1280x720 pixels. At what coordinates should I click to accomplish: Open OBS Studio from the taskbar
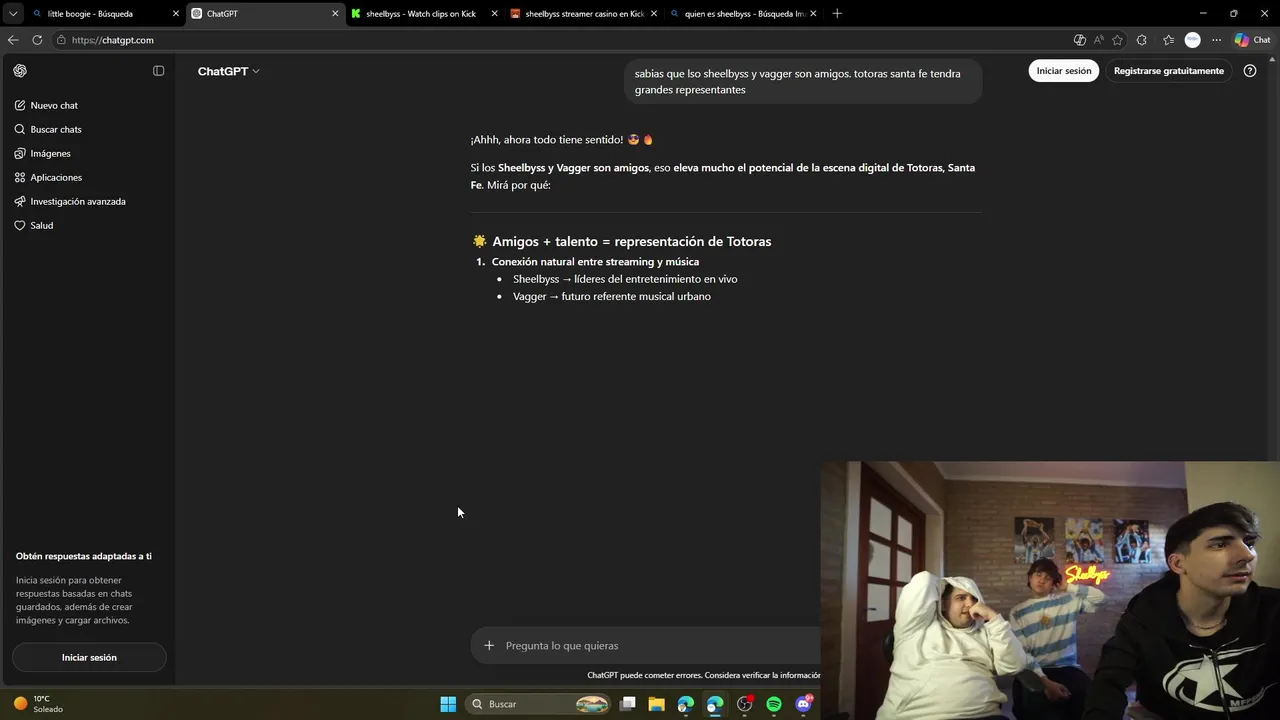click(x=745, y=704)
